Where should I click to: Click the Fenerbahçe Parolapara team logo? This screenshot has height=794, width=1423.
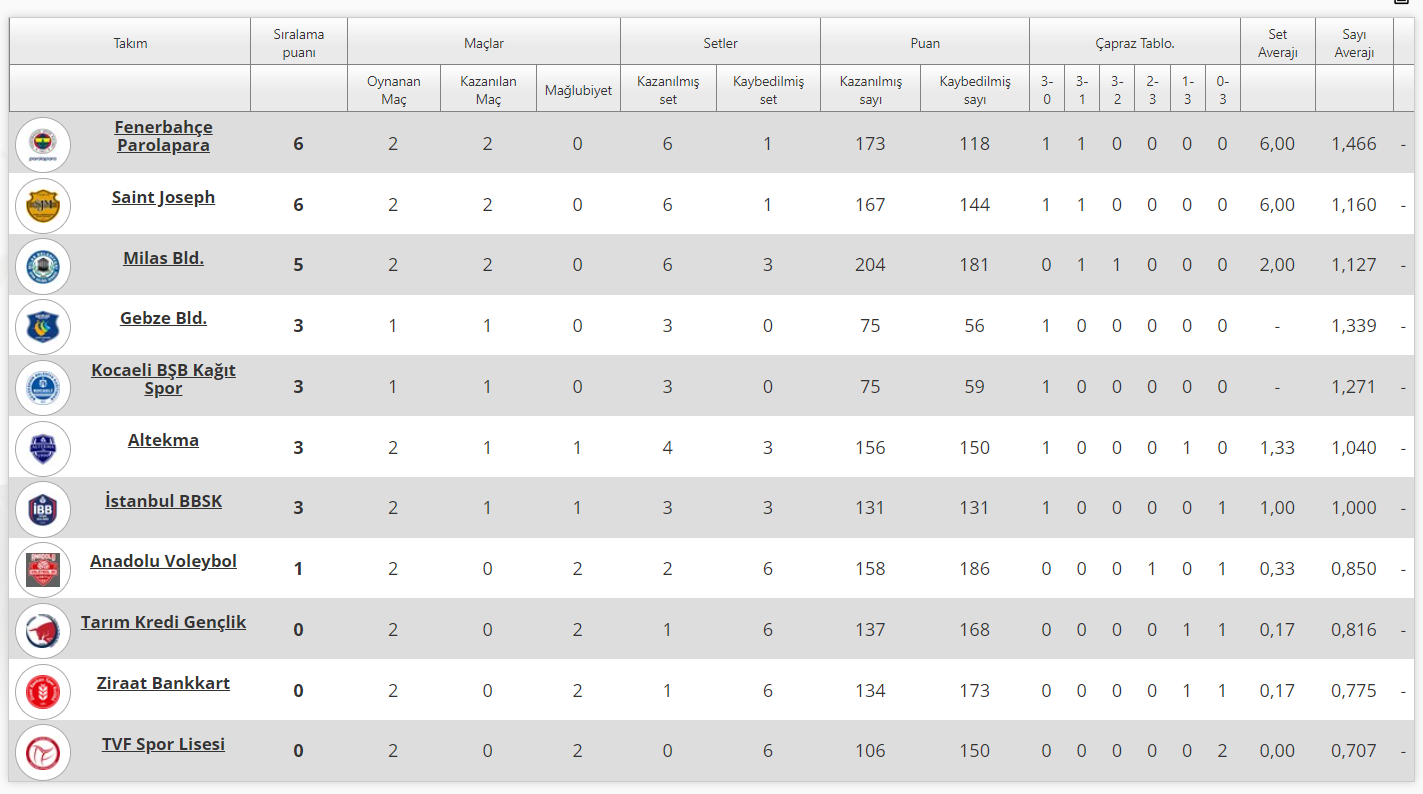pos(43,144)
